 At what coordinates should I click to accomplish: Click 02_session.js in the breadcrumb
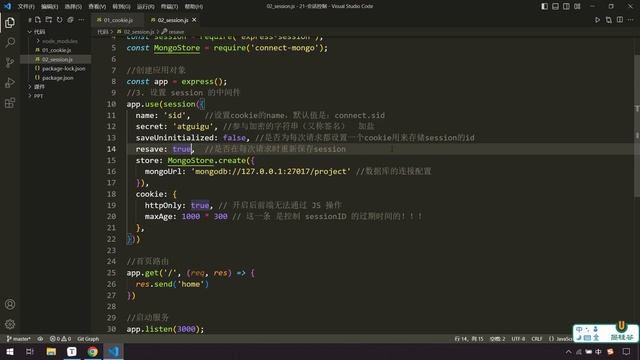[138, 31]
